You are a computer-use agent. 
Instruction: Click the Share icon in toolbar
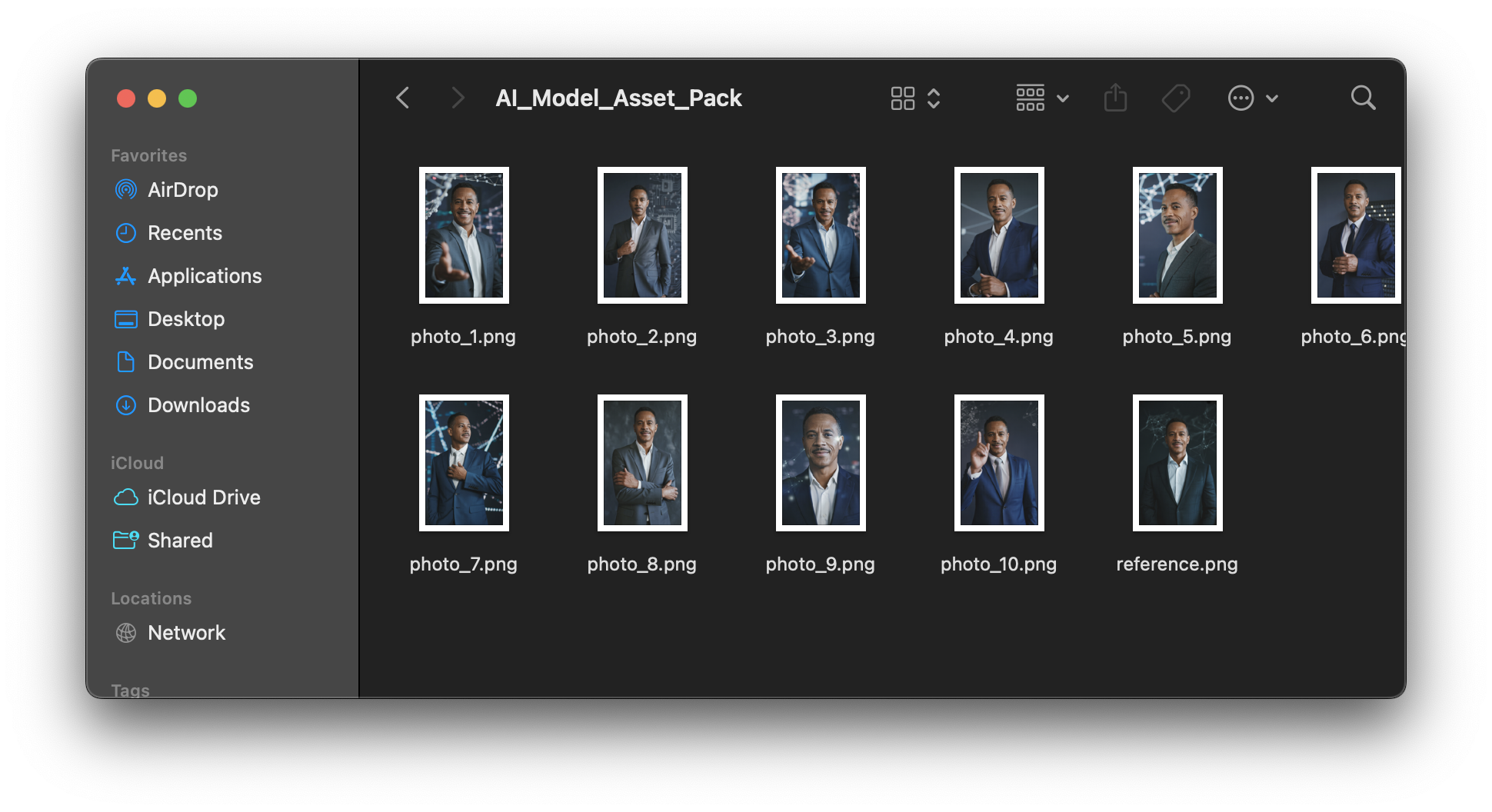pos(1115,98)
